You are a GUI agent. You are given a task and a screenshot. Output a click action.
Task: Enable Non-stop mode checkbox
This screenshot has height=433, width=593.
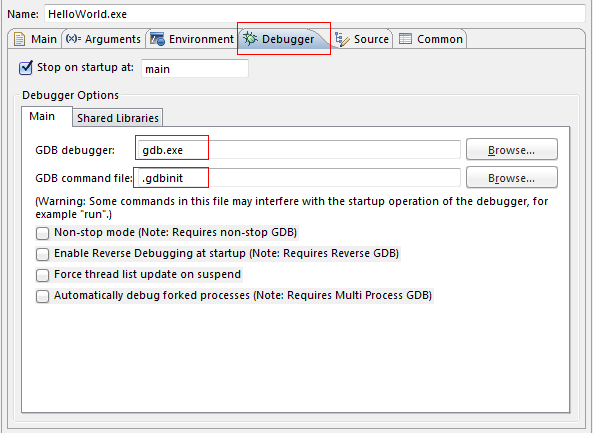click(42, 233)
